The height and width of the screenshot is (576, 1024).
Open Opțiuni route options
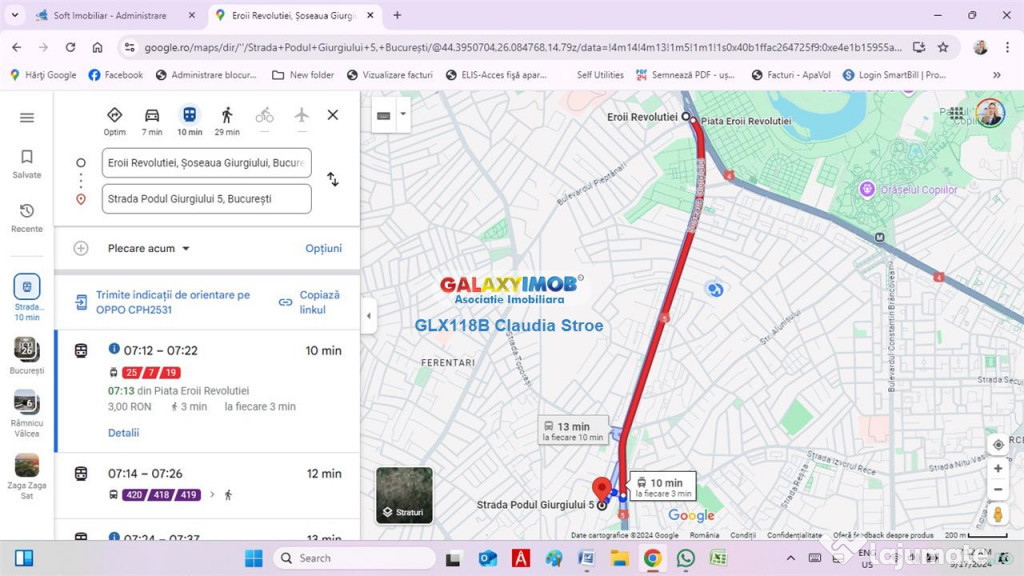pos(323,248)
